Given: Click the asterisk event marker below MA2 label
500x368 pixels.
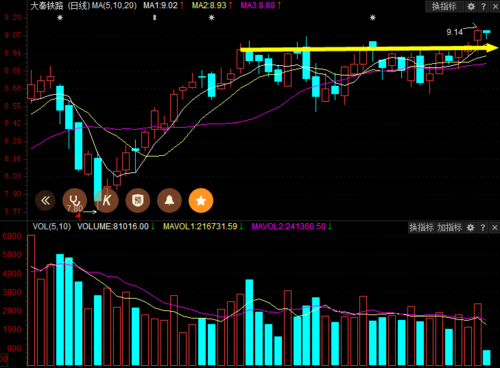Looking at the screenshot, I should (x=211, y=18).
